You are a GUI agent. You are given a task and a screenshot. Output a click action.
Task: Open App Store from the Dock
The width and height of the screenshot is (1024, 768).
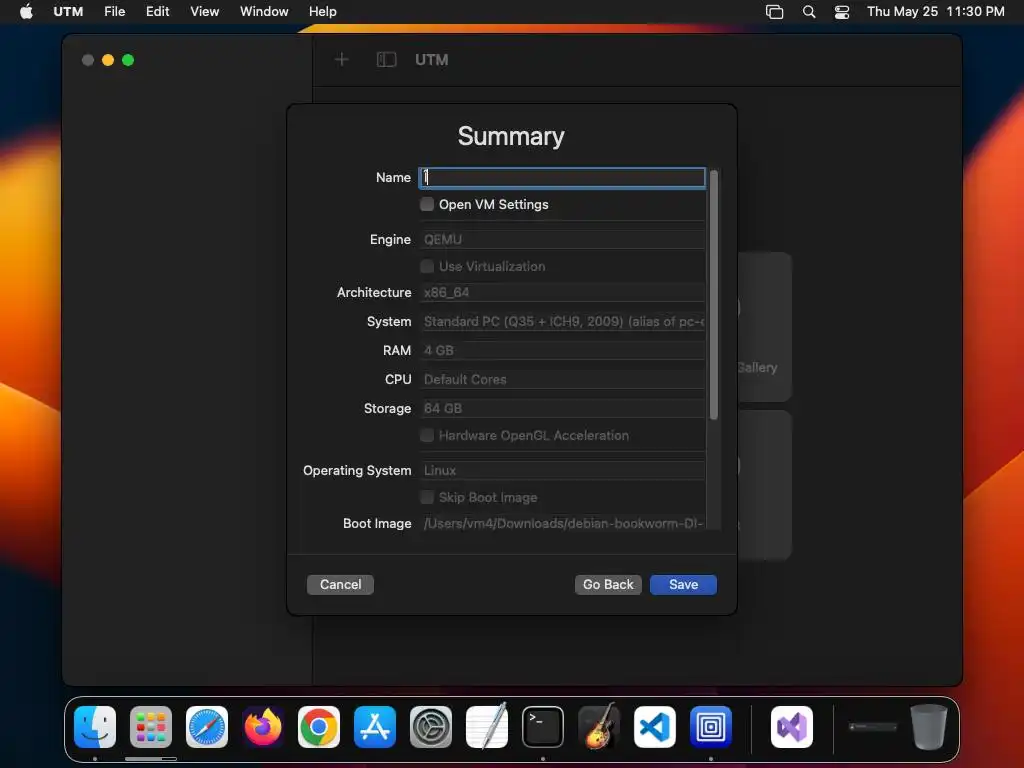(375, 727)
